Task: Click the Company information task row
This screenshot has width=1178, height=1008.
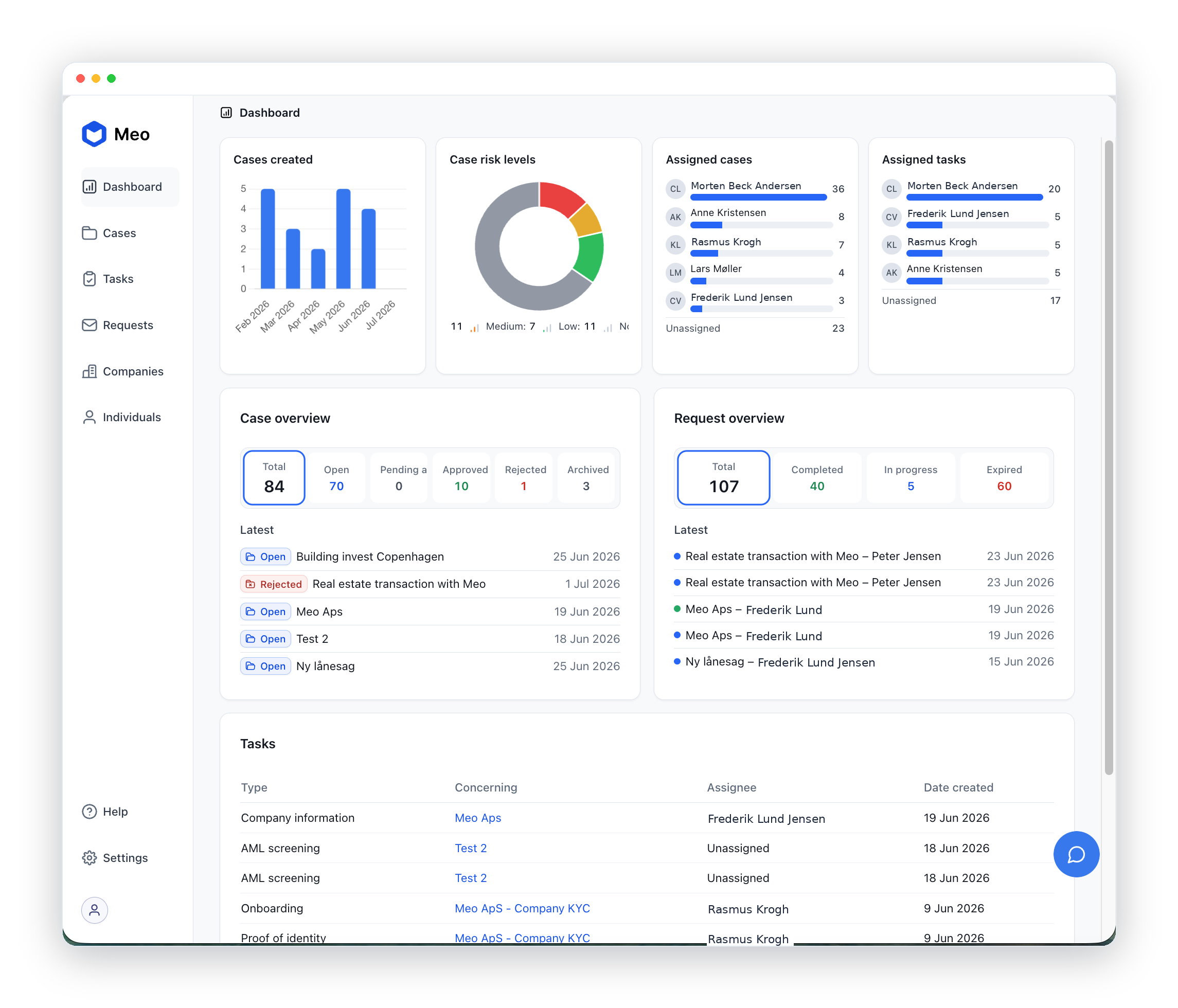Action: point(647,818)
